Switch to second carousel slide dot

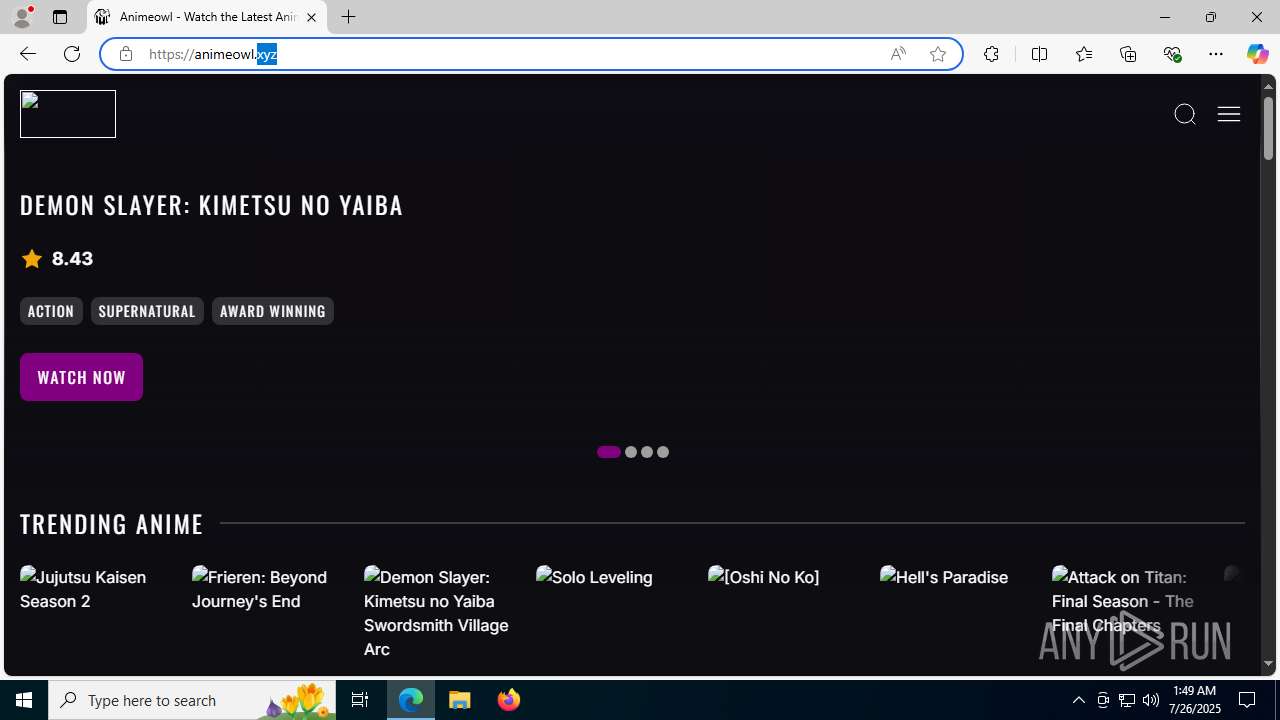(631, 452)
